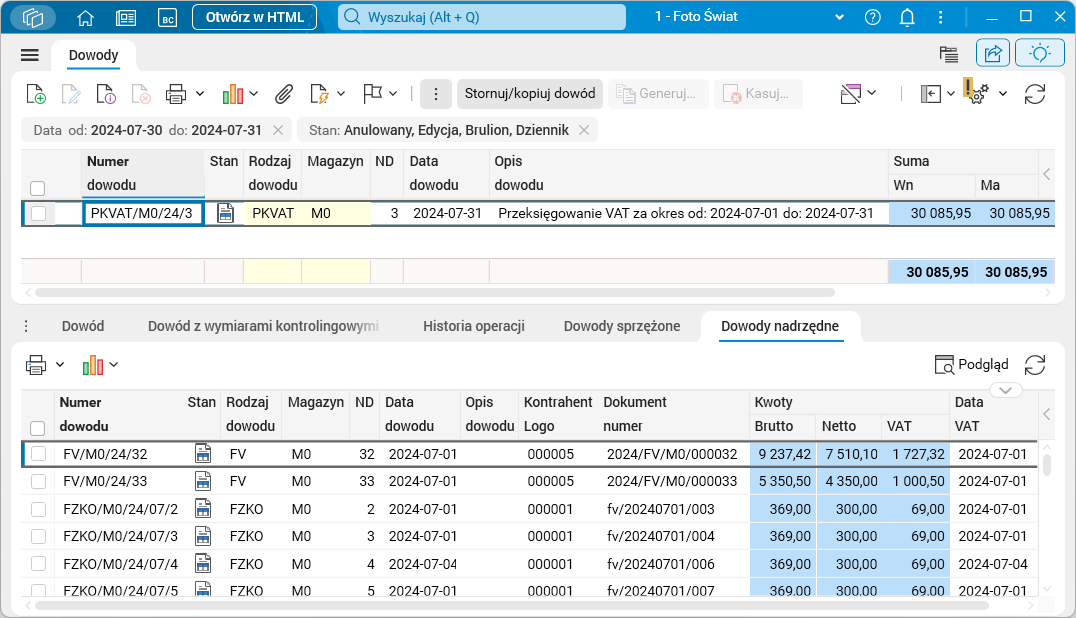The image size is (1076, 618).
Task: Switch to the Historia operacji tab
Action: [473, 326]
